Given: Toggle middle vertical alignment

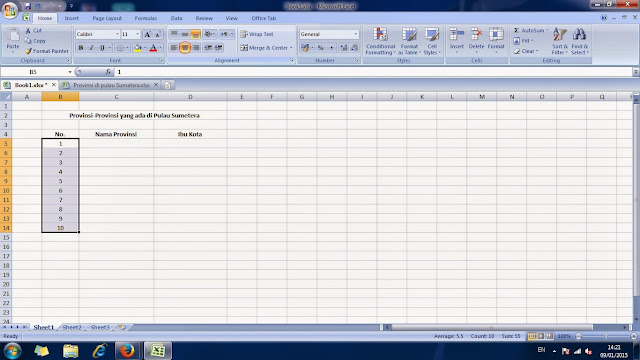Looking at the screenshot, I should (184, 34).
